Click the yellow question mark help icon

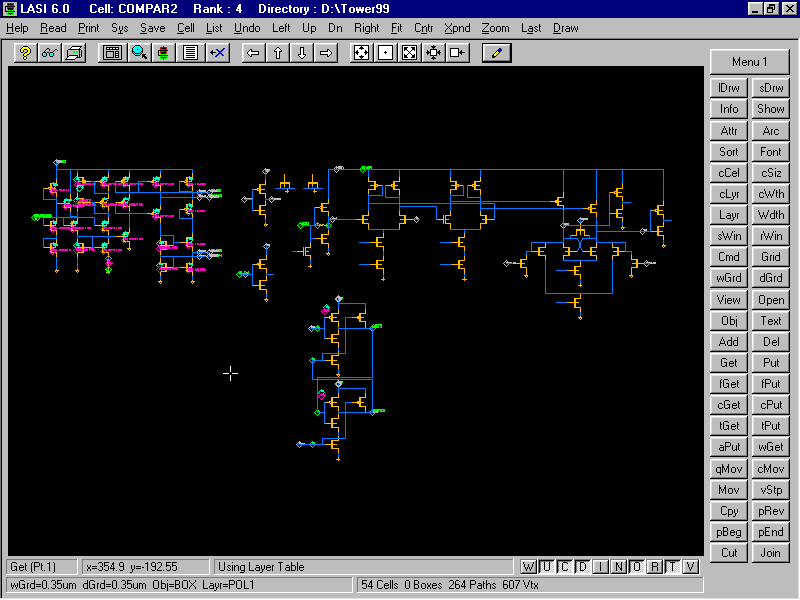[x=25, y=53]
